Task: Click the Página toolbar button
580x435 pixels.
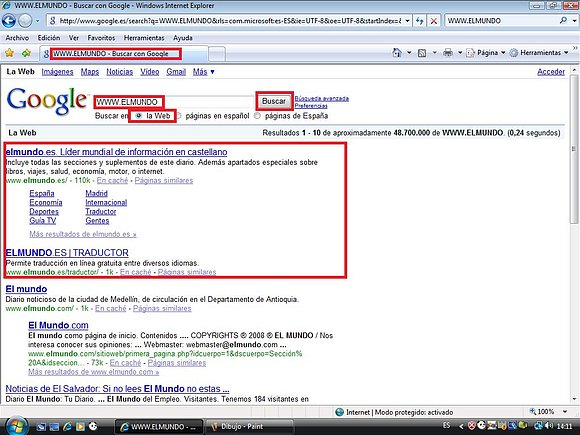Action: (x=486, y=53)
